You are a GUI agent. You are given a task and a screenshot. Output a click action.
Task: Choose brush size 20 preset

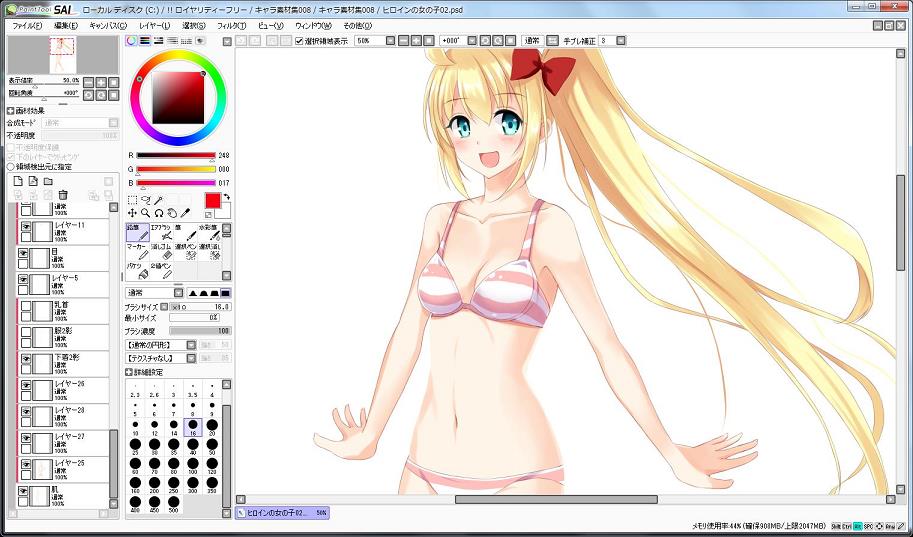point(212,427)
